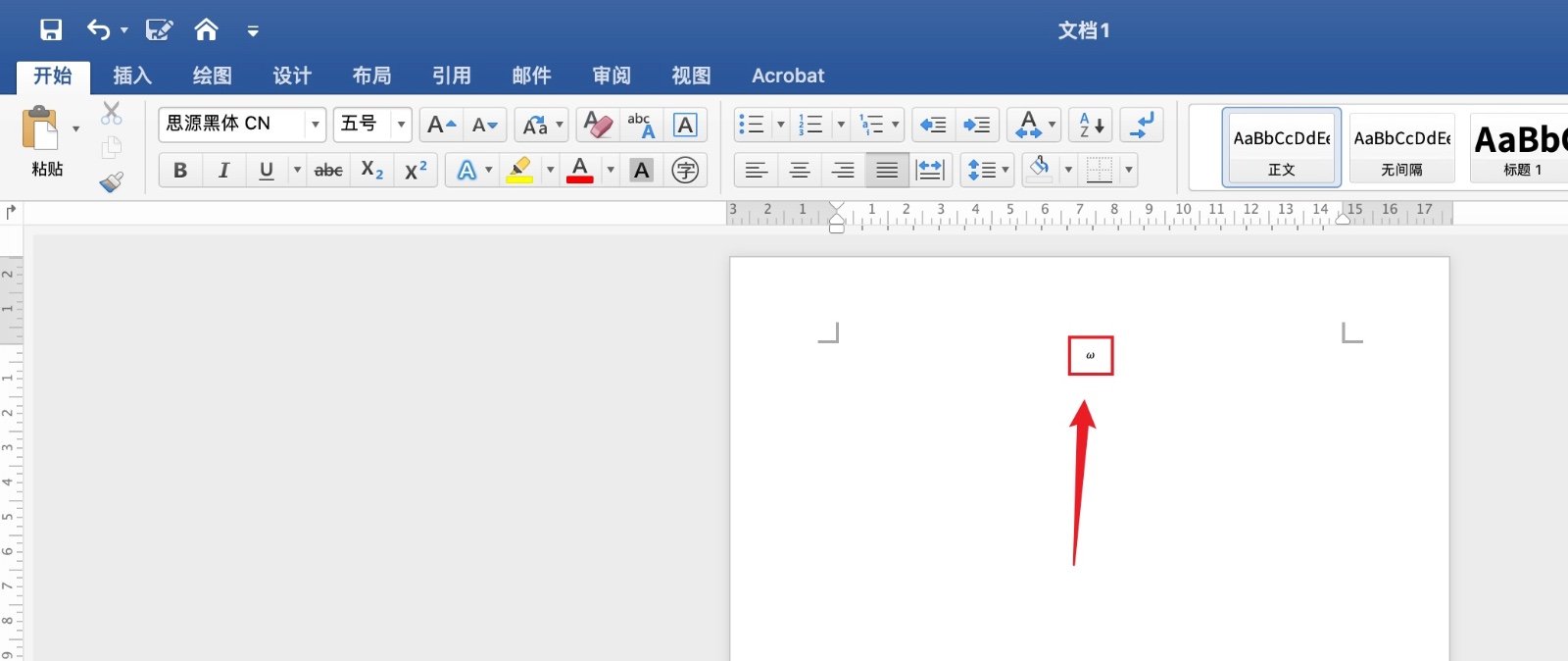Viewport: 1568px width, 661px height.
Task: Open highlight color dropdown arrow
Action: (x=550, y=171)
